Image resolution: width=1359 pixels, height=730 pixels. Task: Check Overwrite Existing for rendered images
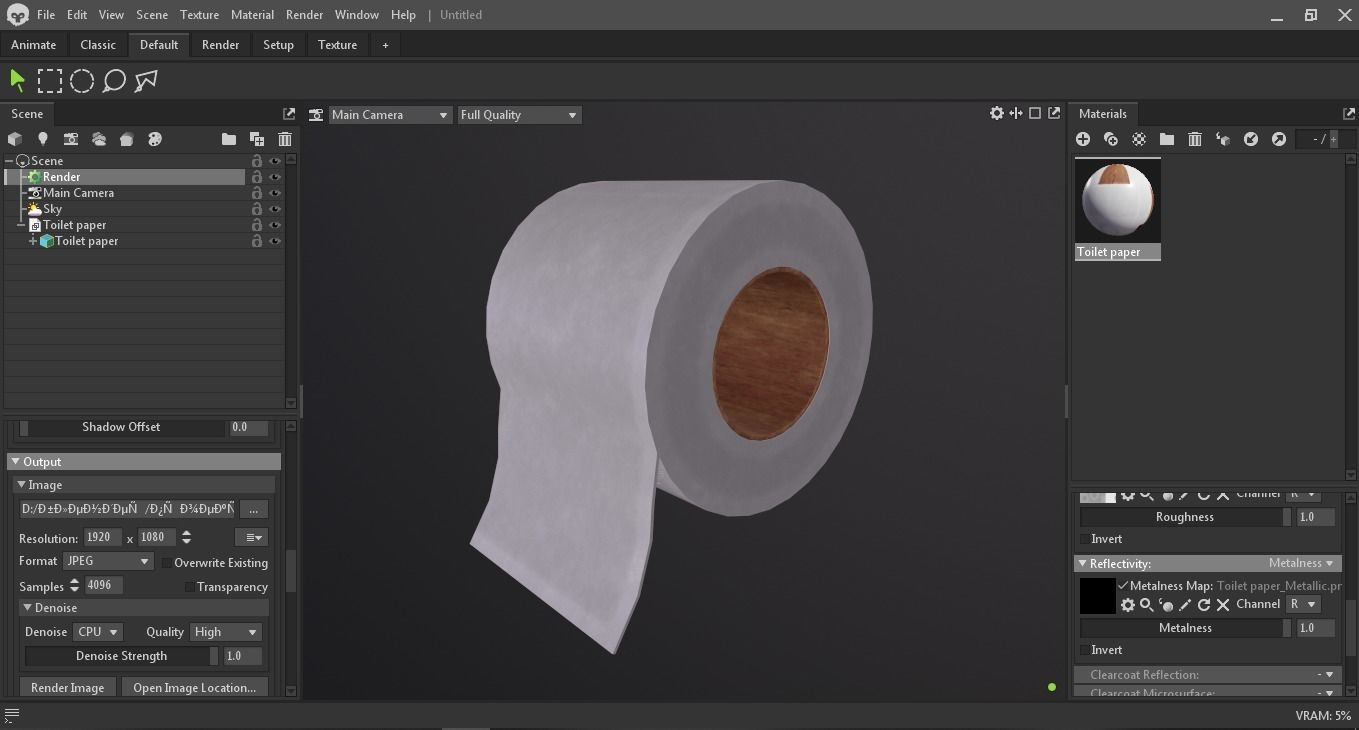167,563
